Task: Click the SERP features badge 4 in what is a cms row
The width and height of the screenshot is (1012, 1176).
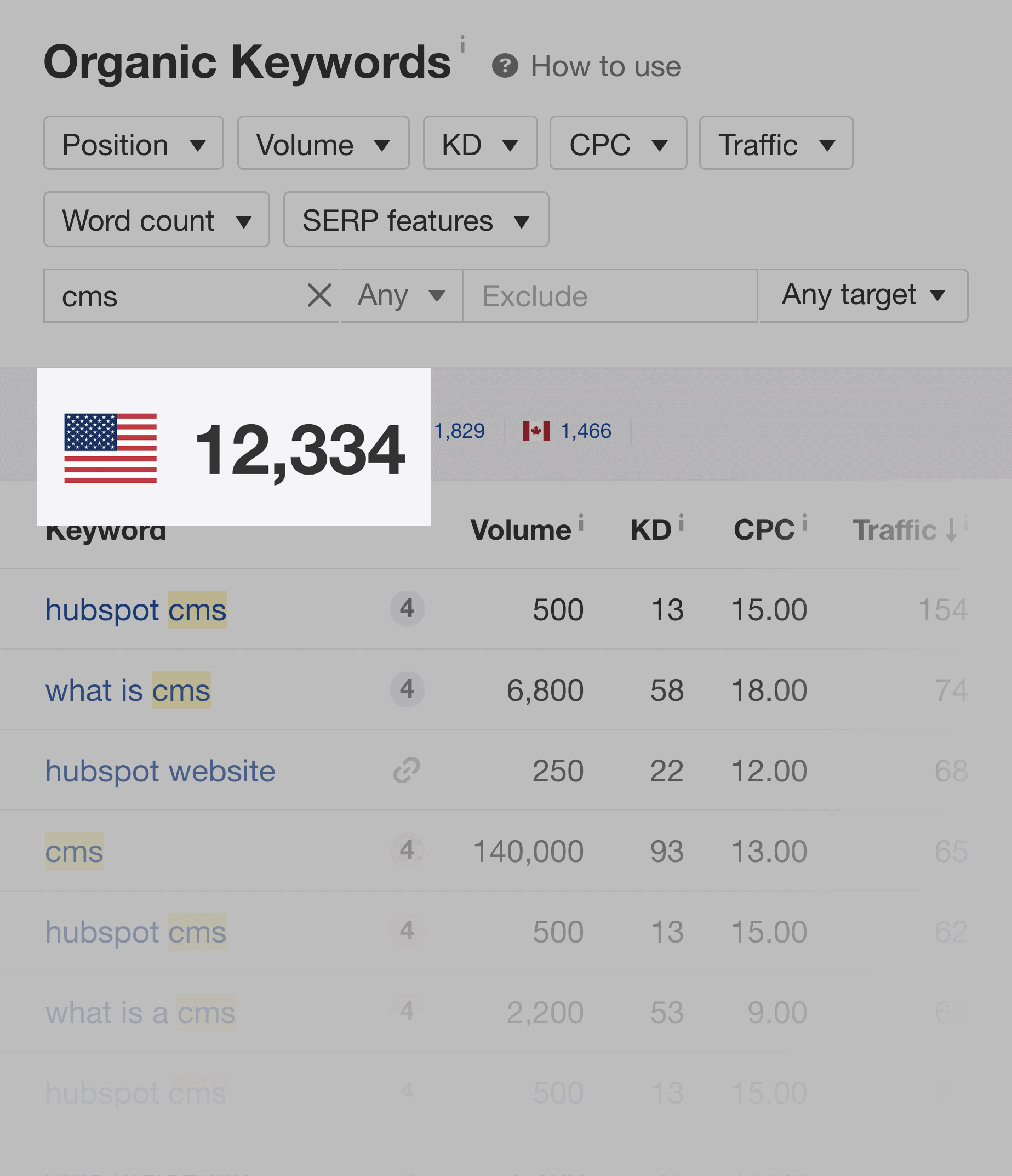Action: pyautogui.click(x=407, y=1011)
